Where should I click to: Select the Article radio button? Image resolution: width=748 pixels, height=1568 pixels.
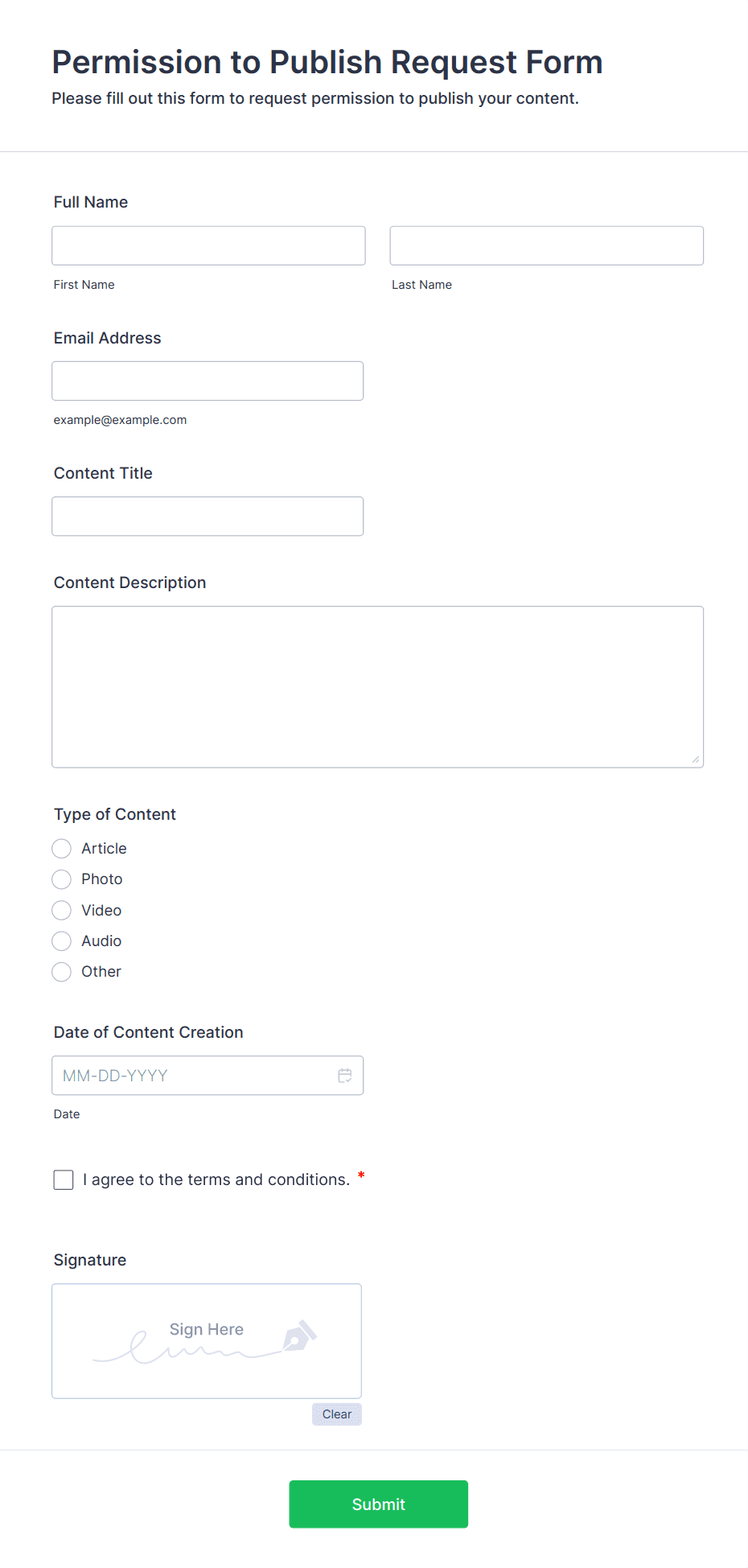61,848
